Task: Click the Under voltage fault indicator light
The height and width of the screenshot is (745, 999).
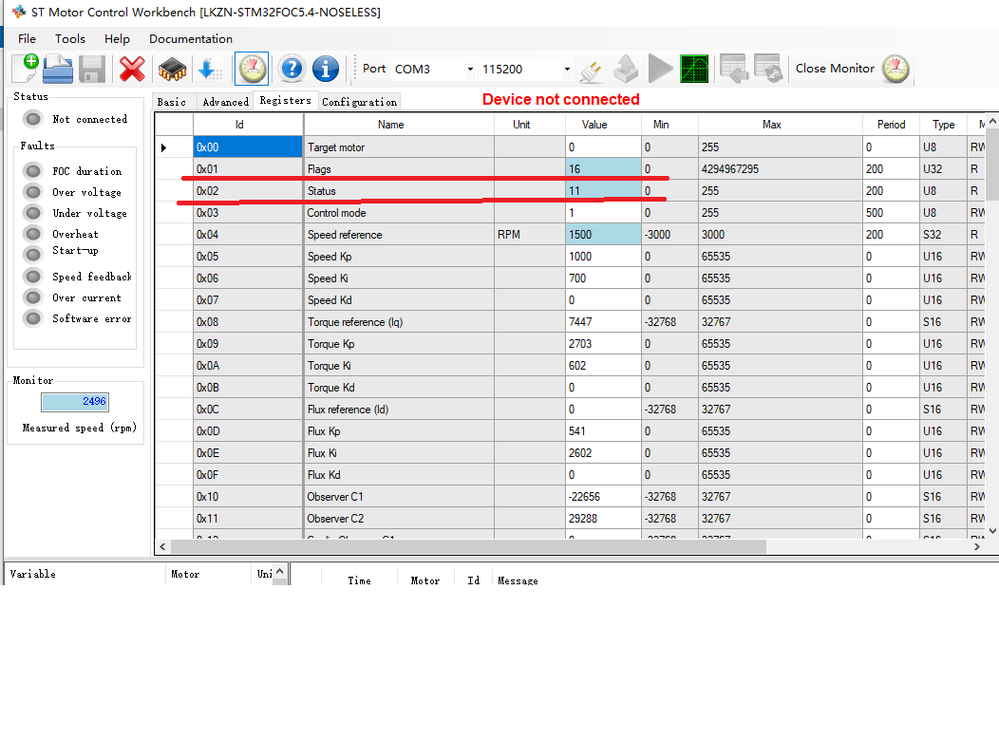Action: pos(32,213)
